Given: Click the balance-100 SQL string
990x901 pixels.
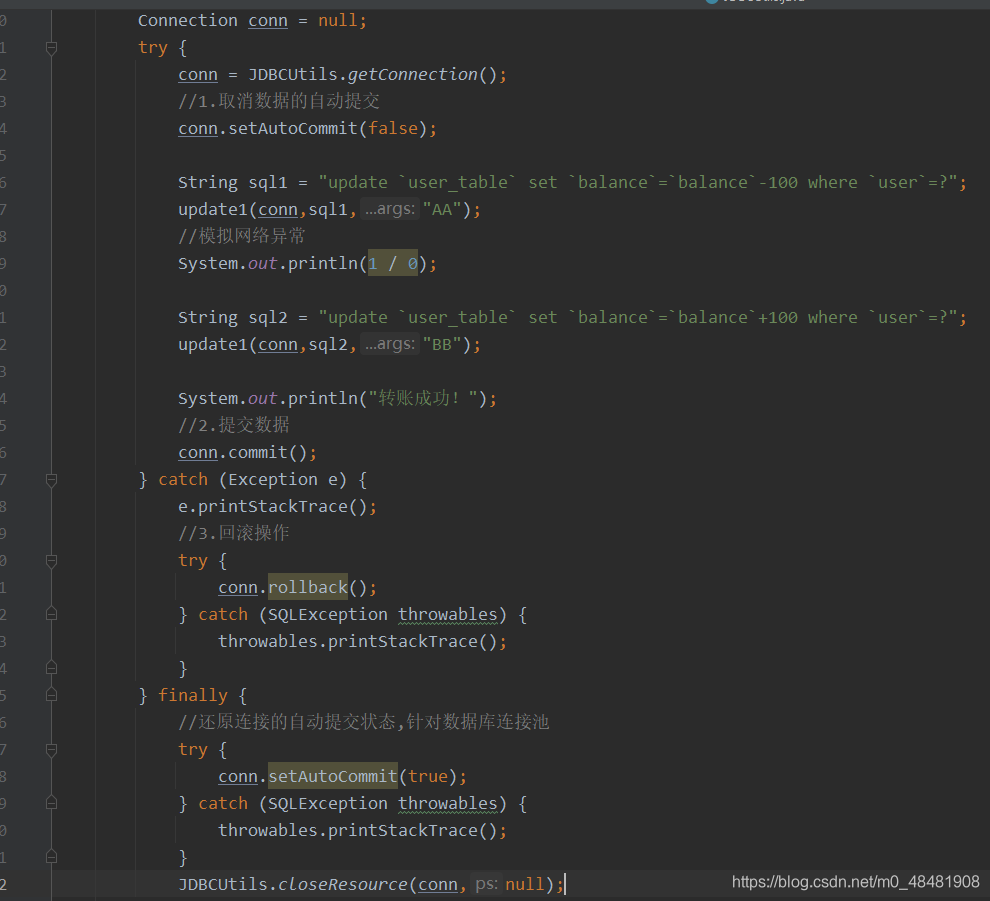Looking at the screenshot, I should click(x=639, y=183).
